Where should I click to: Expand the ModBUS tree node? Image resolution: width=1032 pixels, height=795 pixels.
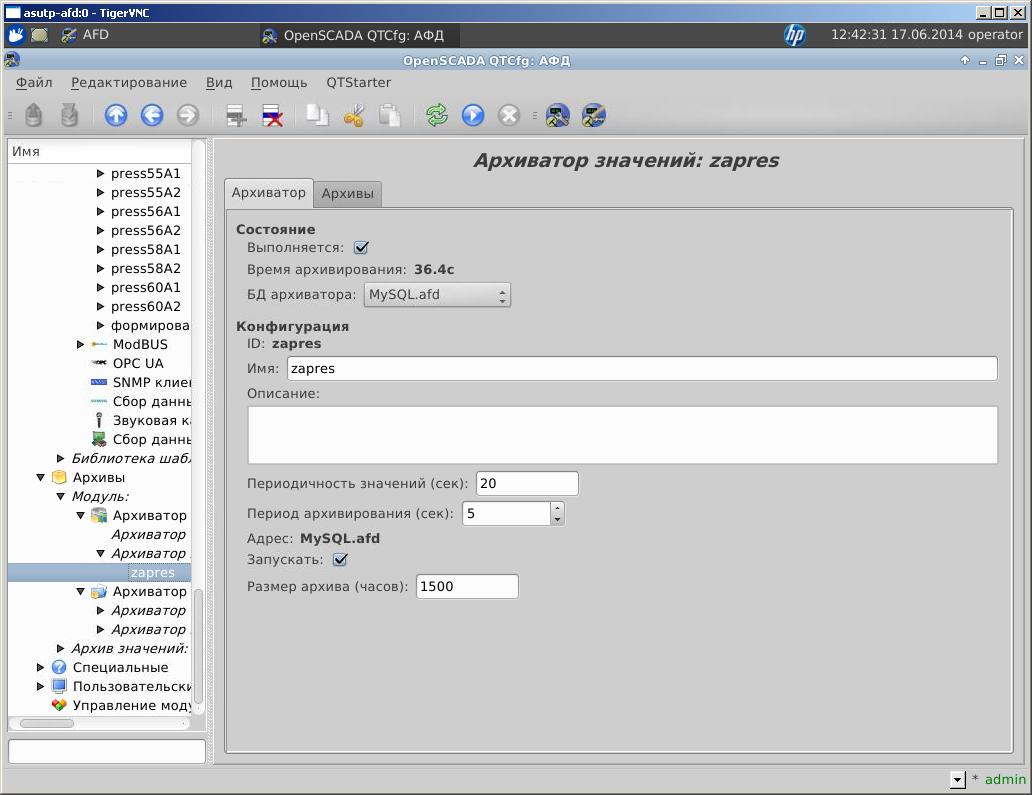81,345
